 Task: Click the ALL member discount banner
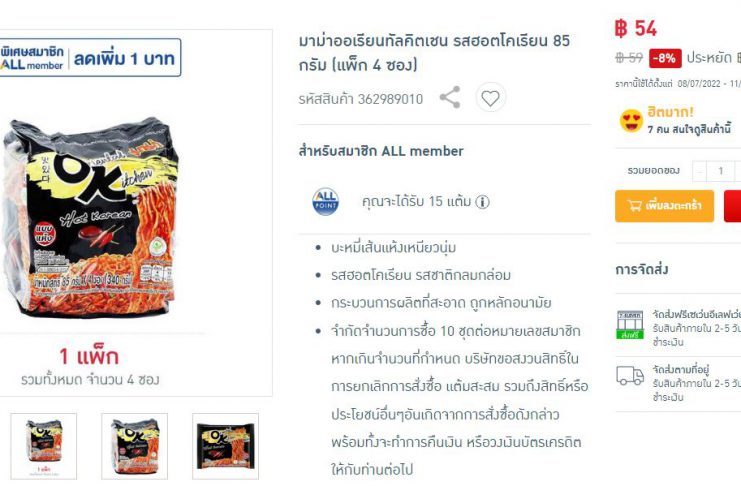(90, 58)
